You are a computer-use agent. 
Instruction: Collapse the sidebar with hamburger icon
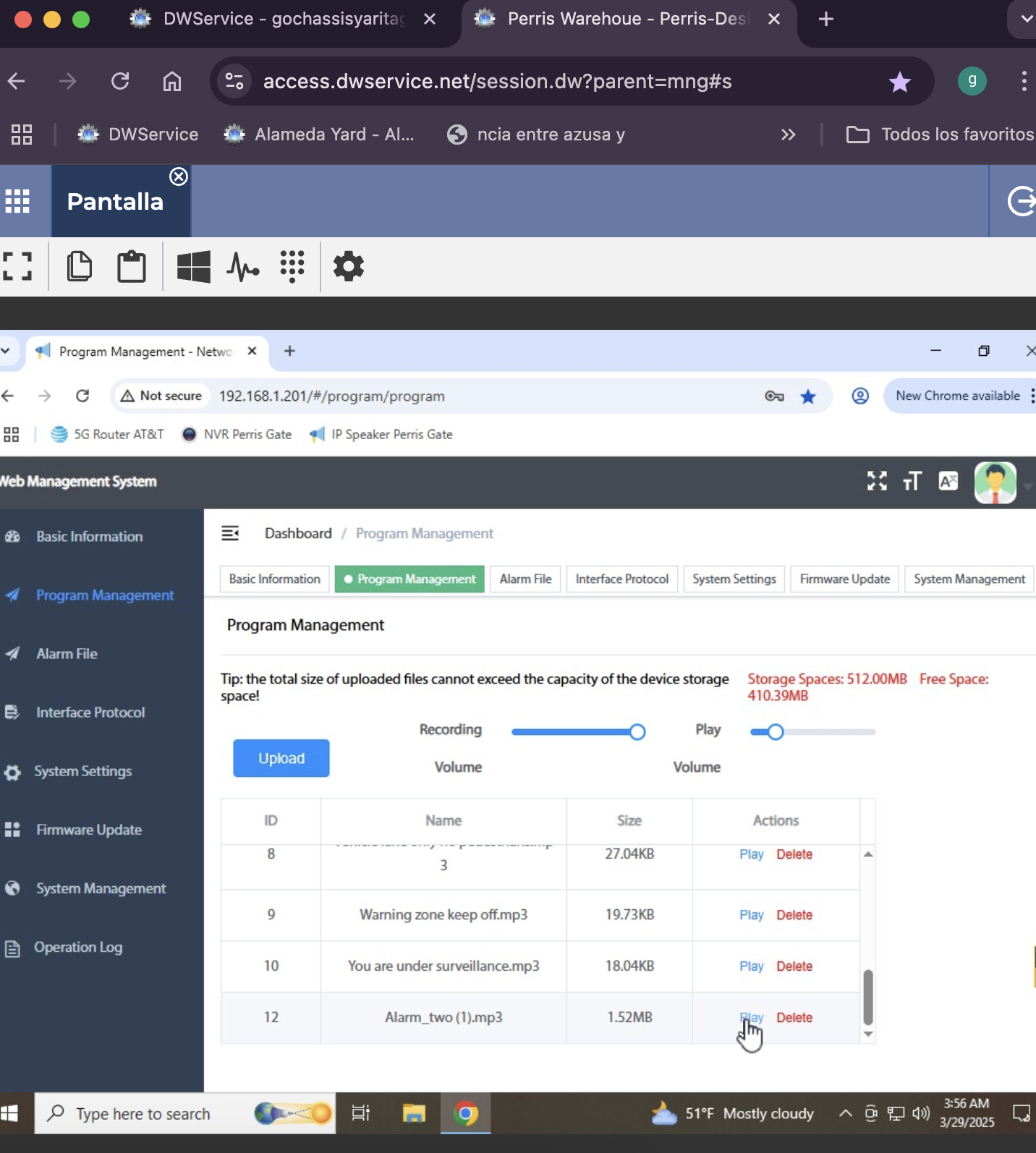[x=230, y=533]
